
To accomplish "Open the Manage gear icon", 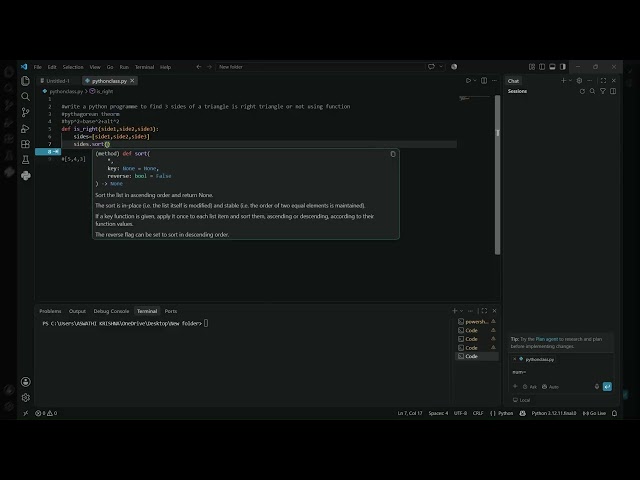I will (x=25, y=398).
